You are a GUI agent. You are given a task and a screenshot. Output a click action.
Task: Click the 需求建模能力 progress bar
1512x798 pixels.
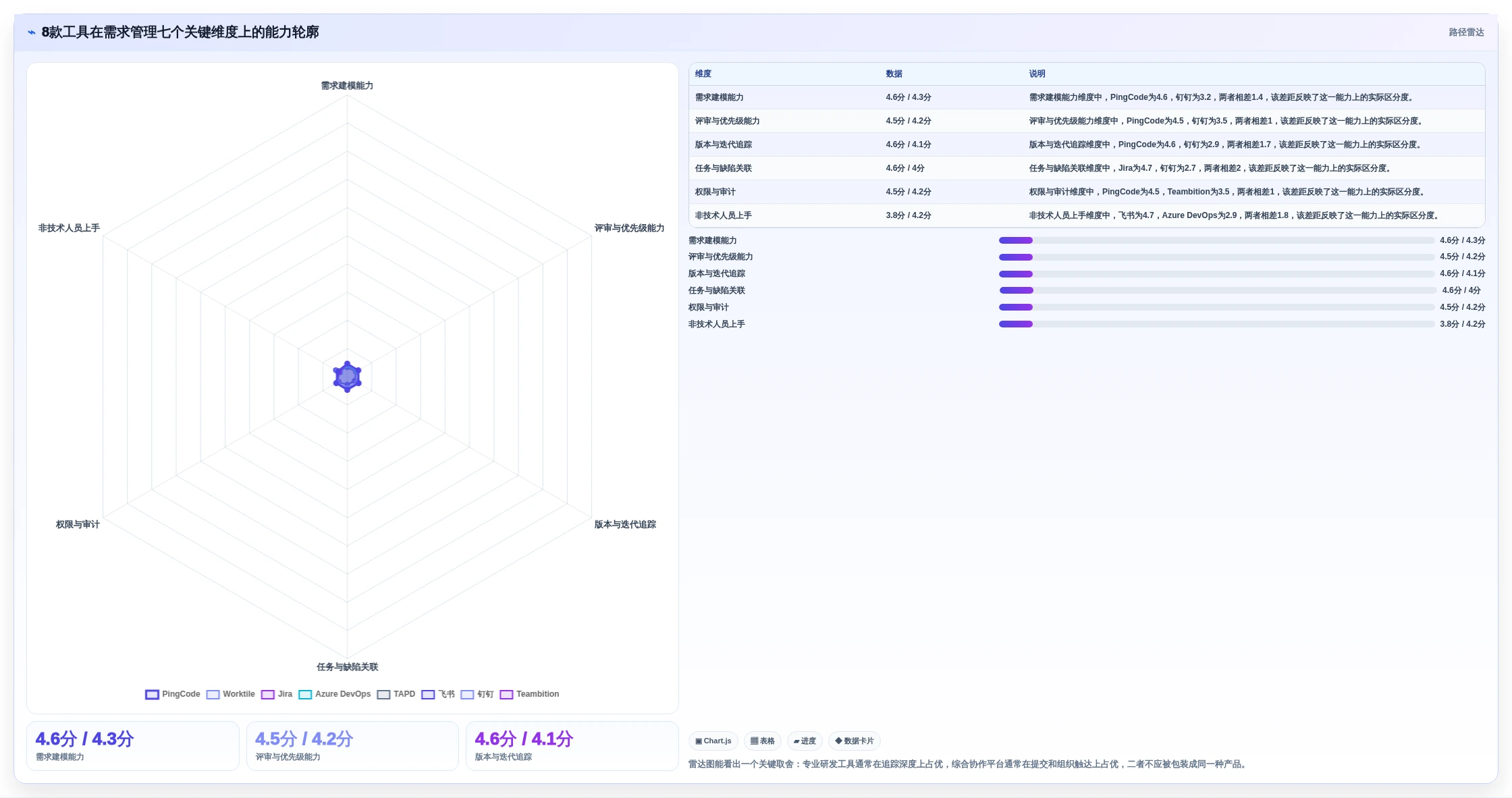[1216, 240]
